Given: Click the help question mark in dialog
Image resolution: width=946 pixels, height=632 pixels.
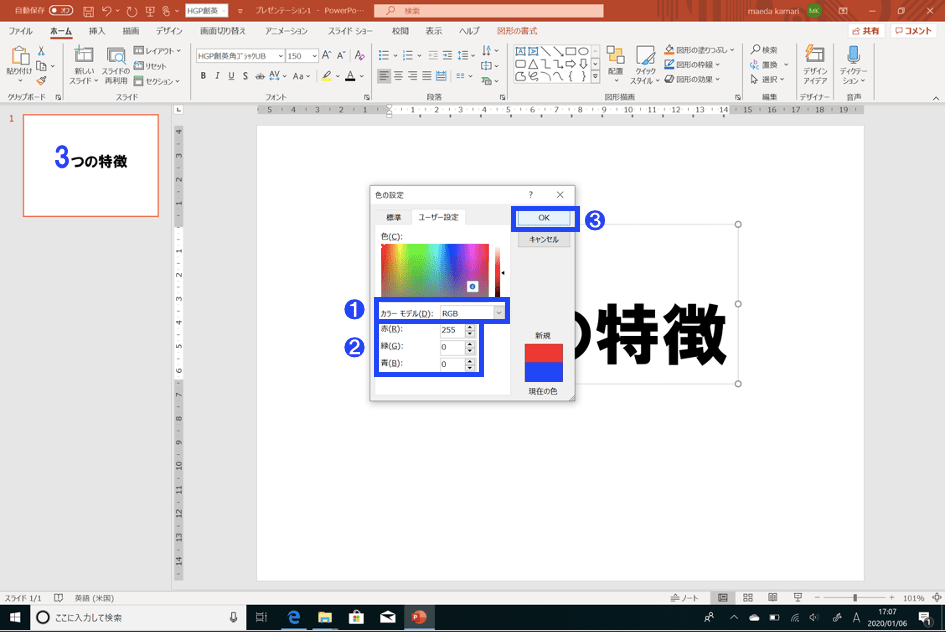Looking at the screenshot, I should point(530,195).
